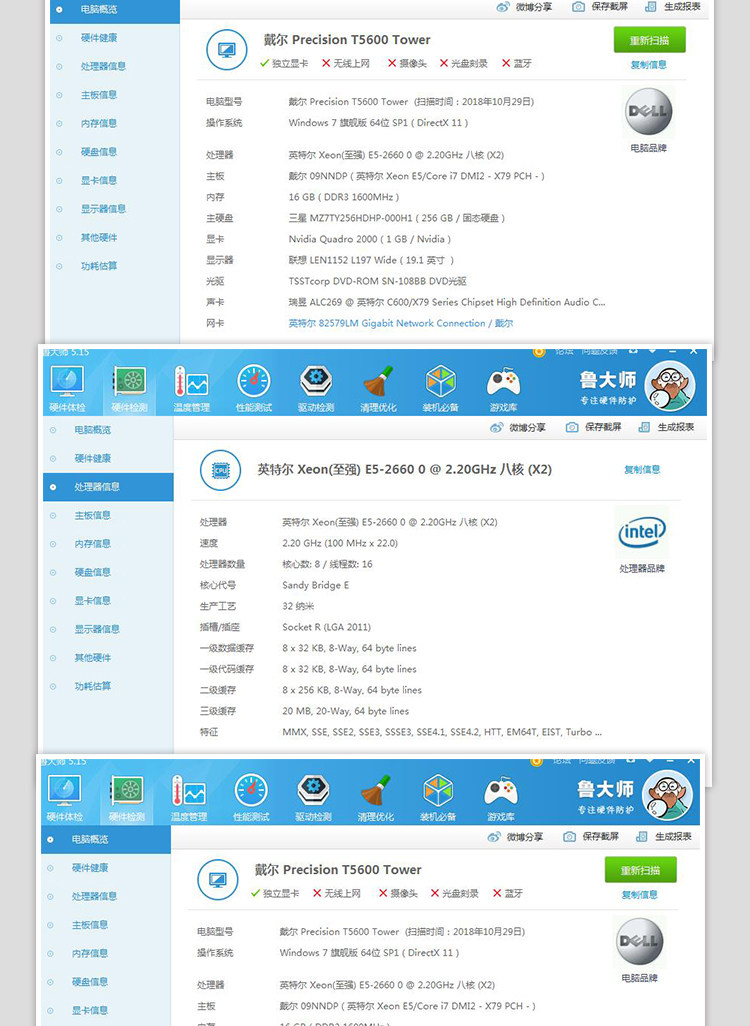Open 硬件体检 in the middle window toolbar

[67, 389]
